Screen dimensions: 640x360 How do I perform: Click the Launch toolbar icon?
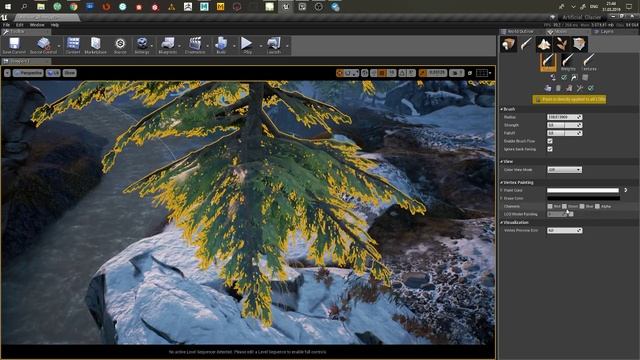[x=273, y=46]
